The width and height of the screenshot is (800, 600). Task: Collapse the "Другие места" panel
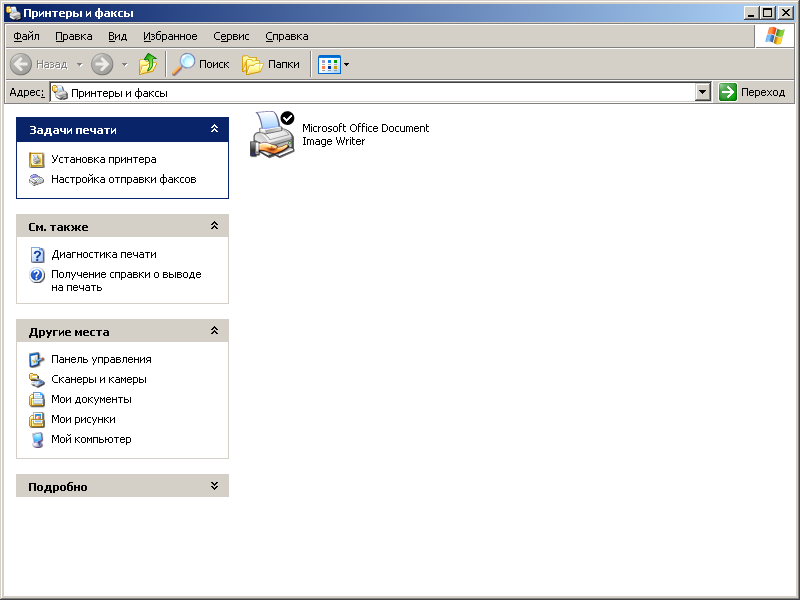pos(214,331)
